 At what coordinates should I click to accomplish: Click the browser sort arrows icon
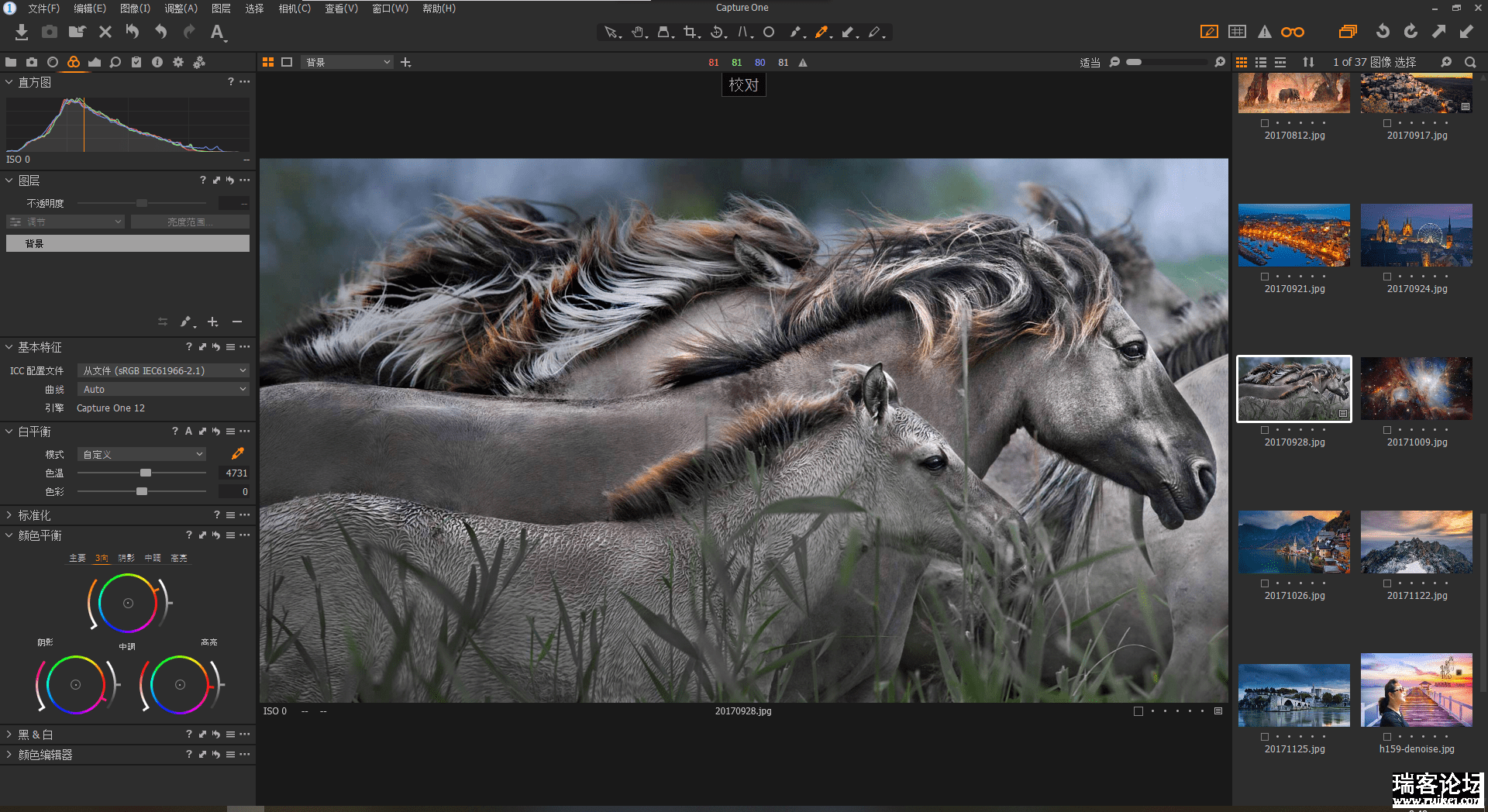(x=1309, y=62)
